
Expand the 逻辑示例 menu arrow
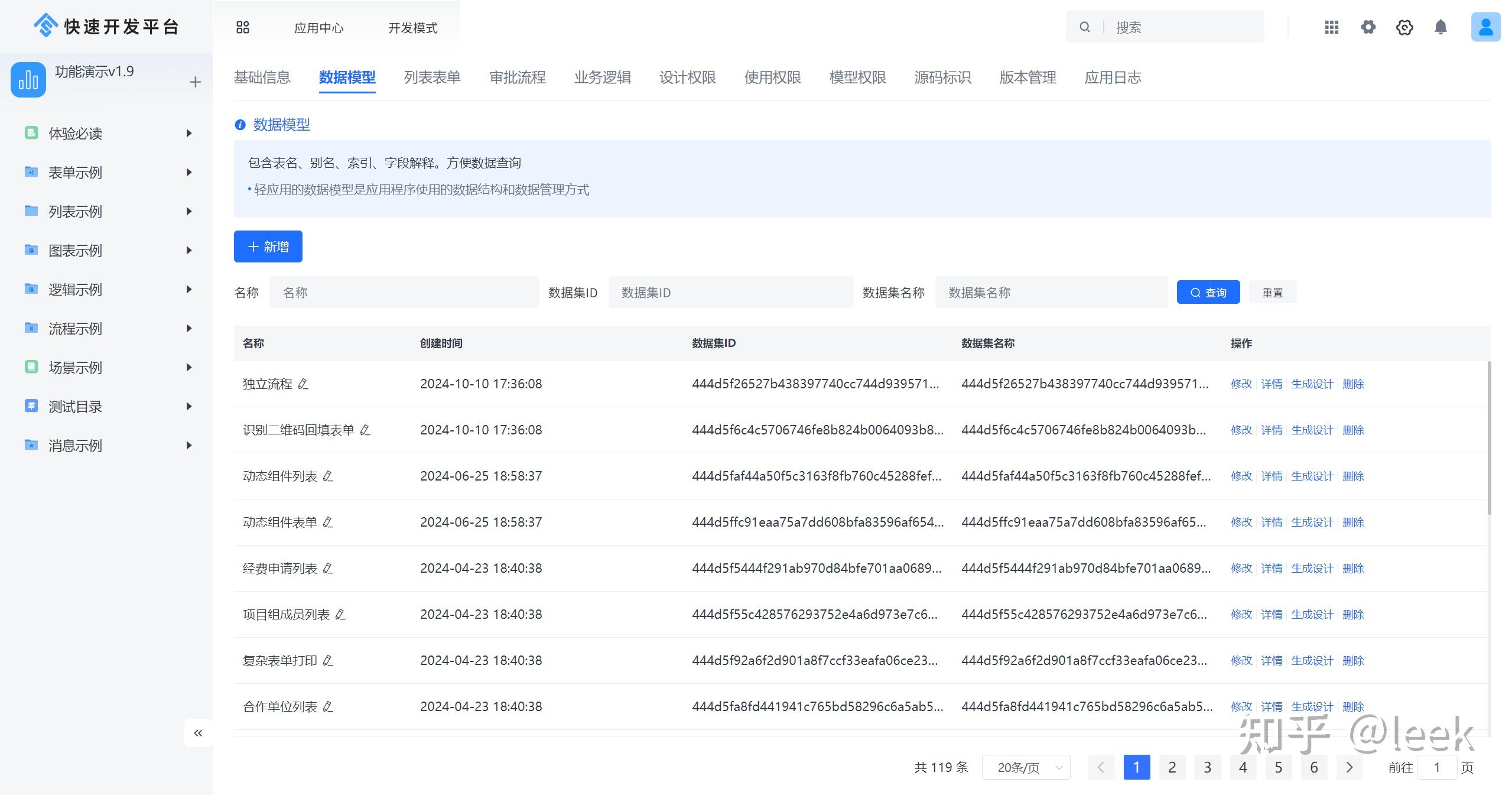(x=189, y=290)
